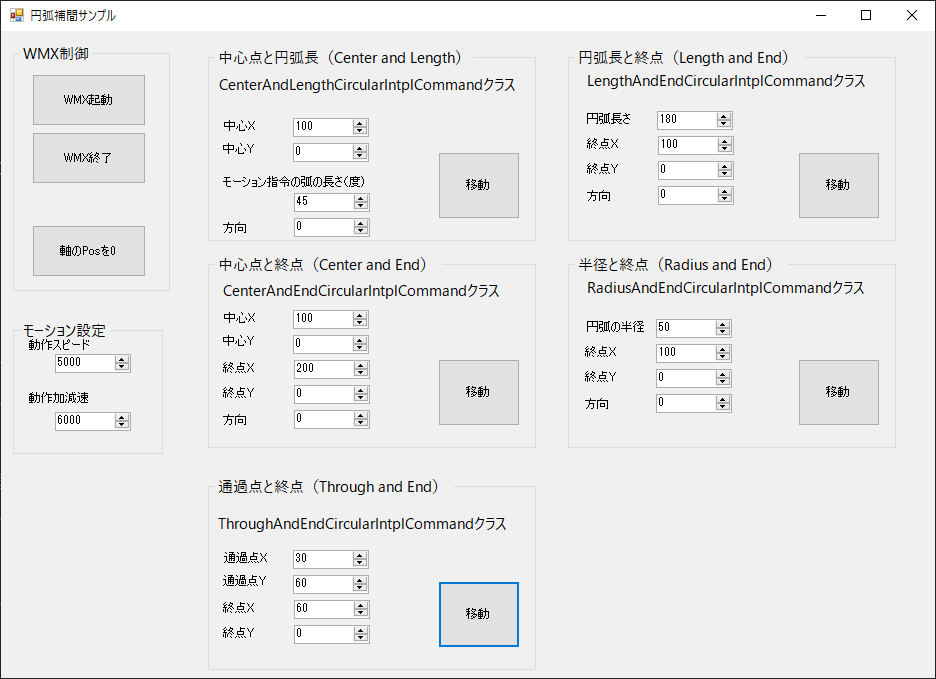This screenshot has width=936, height=679.
Task: Click the WMX起動 button
Action: pyautogui.click(x=89, y=100)
